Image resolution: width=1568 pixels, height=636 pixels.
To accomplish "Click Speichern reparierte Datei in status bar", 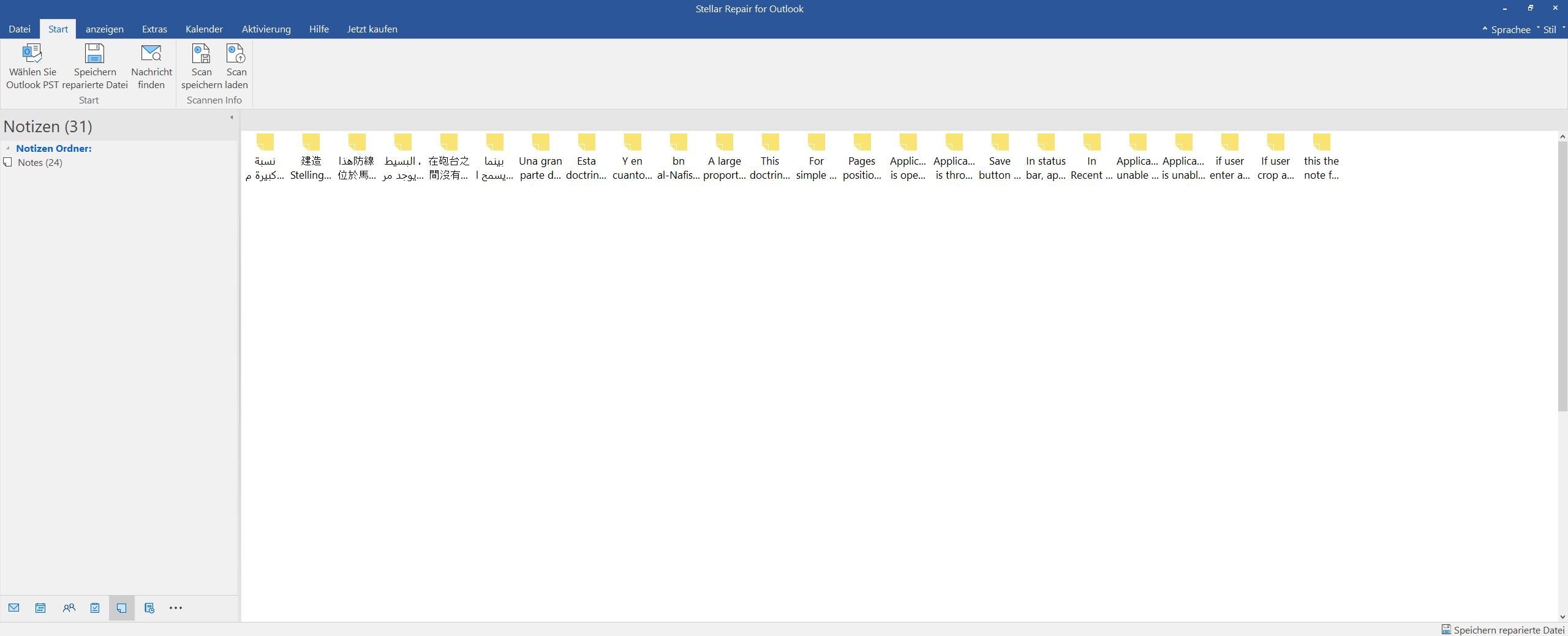I will 1503,630.
